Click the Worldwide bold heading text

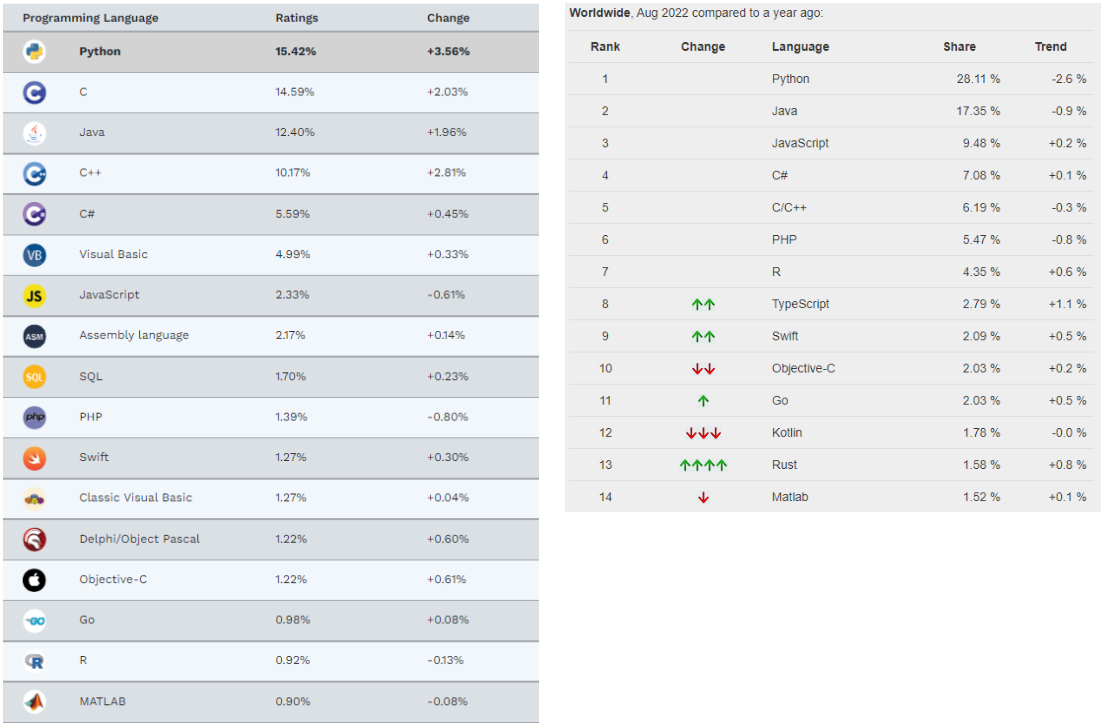coord(600,13)
